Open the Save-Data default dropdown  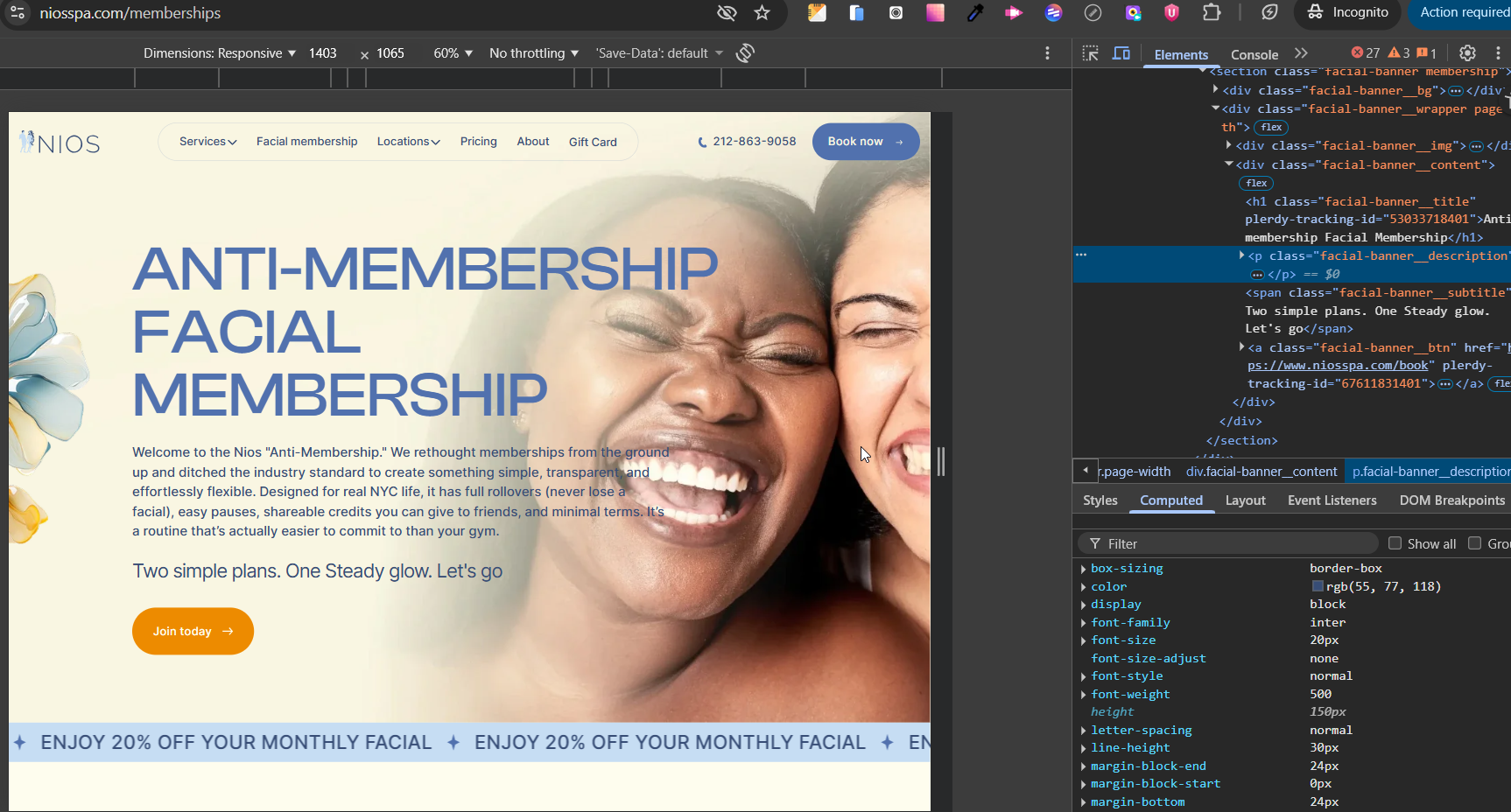(x=660, y=53)
